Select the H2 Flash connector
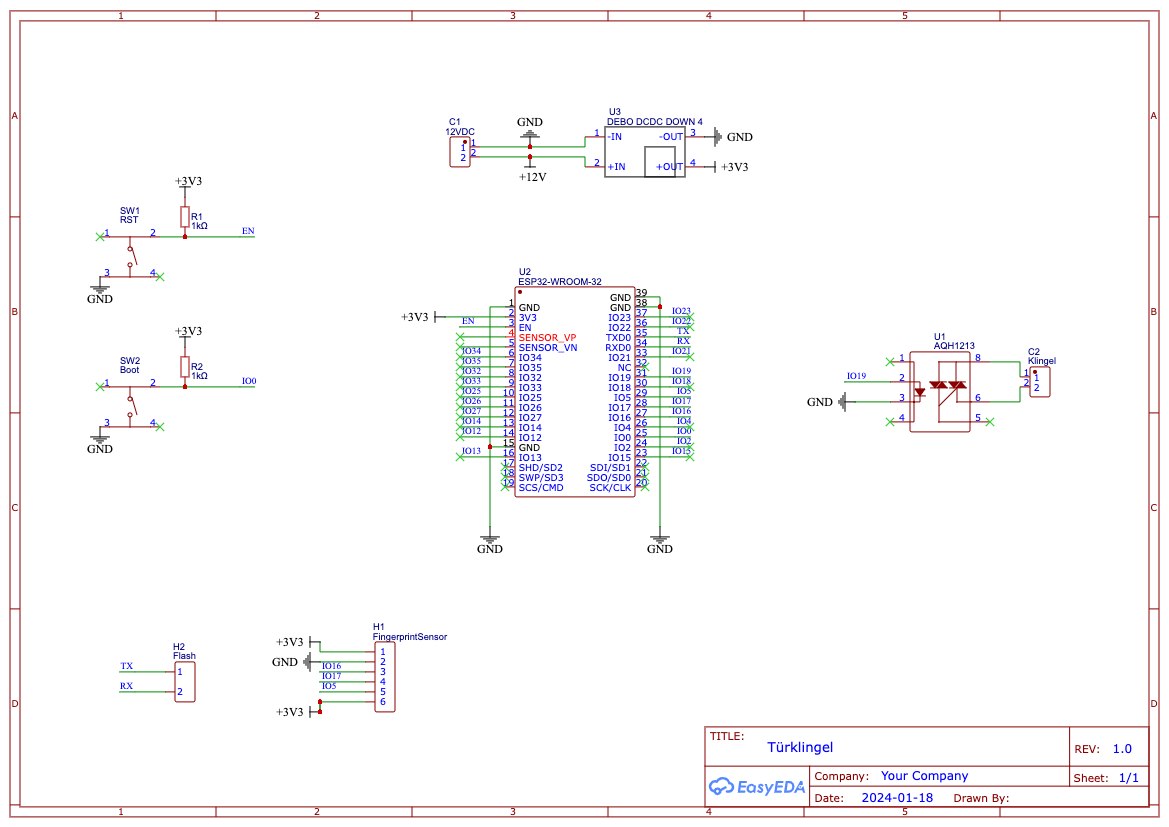 pyautogui.click(x=185, y=682)
